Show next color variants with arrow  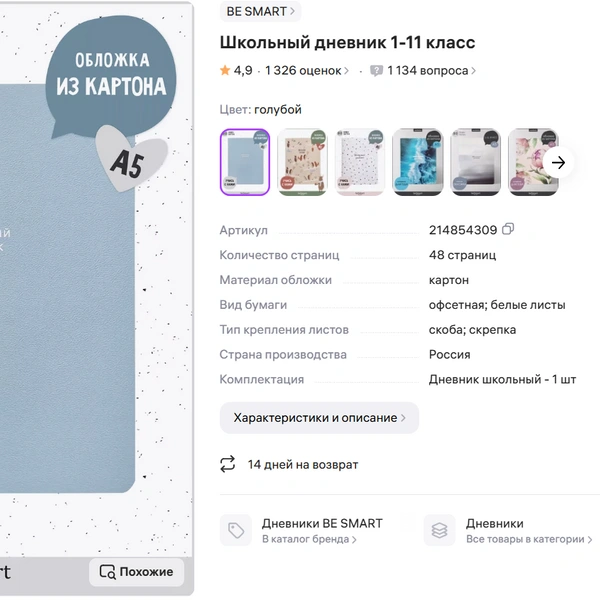pyautogui.click(x=558, y=163)
